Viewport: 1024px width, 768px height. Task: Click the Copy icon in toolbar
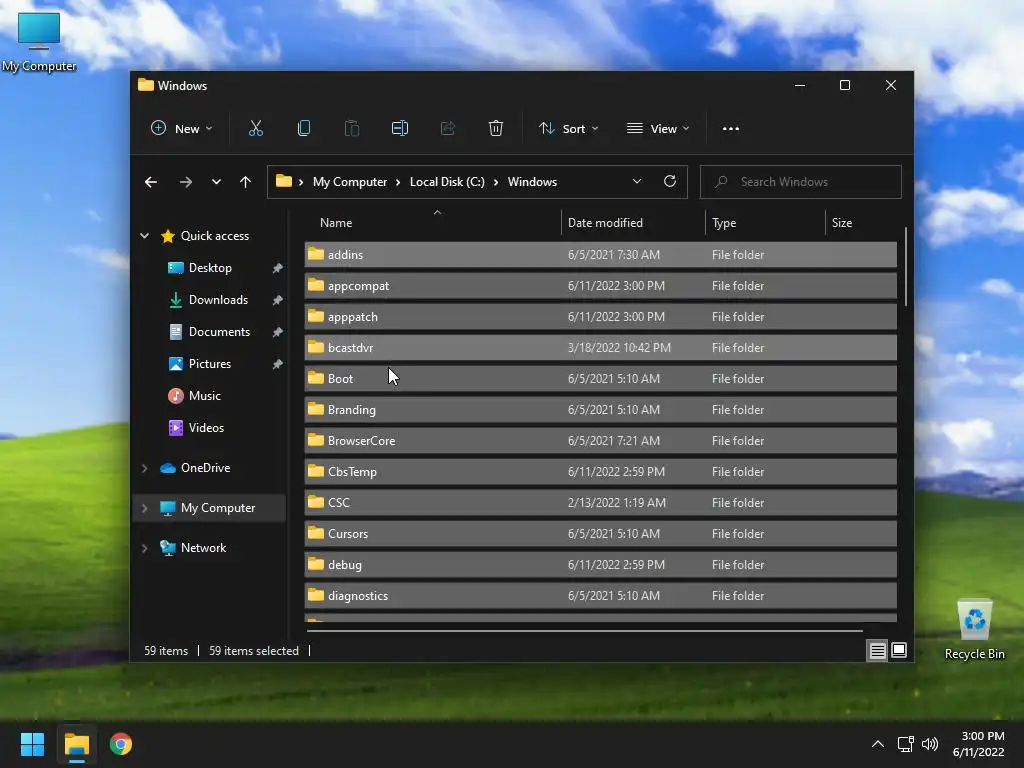[304, 129]
